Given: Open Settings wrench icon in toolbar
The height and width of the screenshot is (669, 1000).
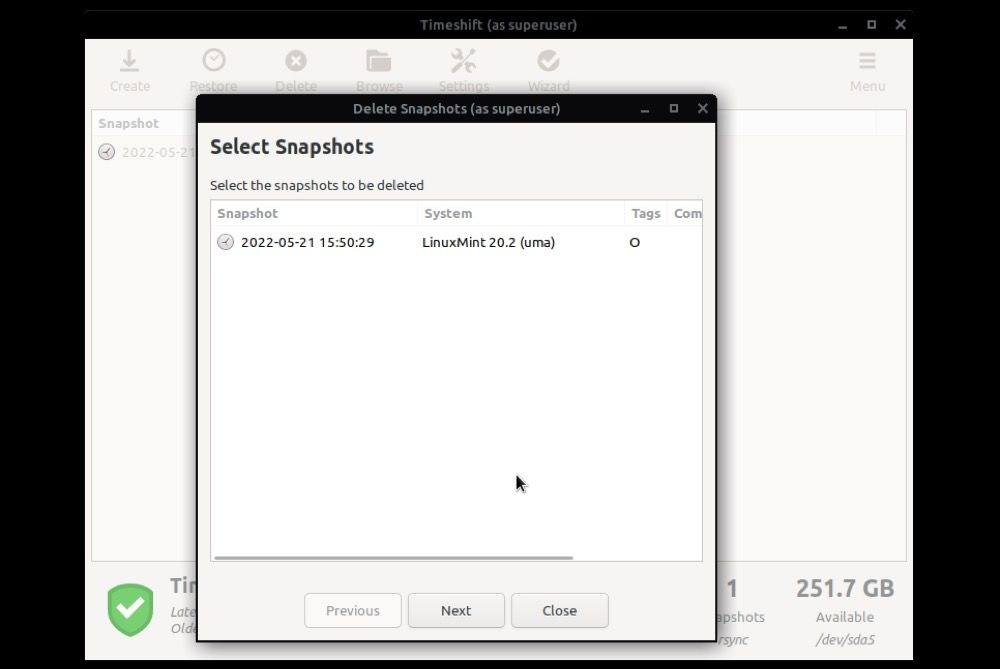Looking at the screenshot, I should [x=463, y=62].
